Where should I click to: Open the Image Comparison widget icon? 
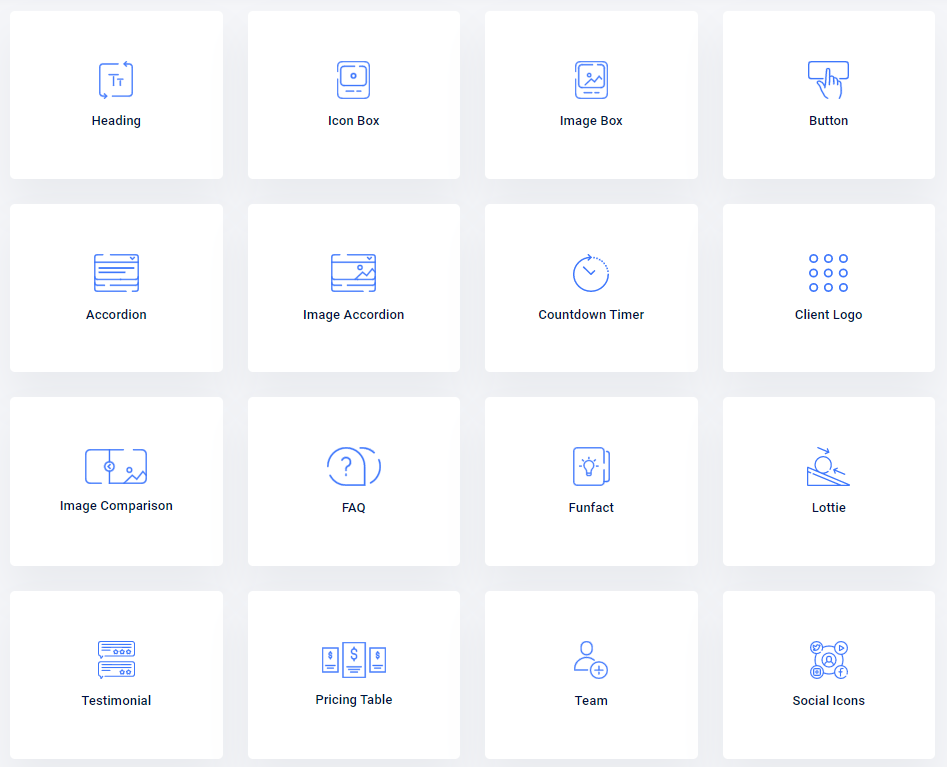(x=116, y=466)
